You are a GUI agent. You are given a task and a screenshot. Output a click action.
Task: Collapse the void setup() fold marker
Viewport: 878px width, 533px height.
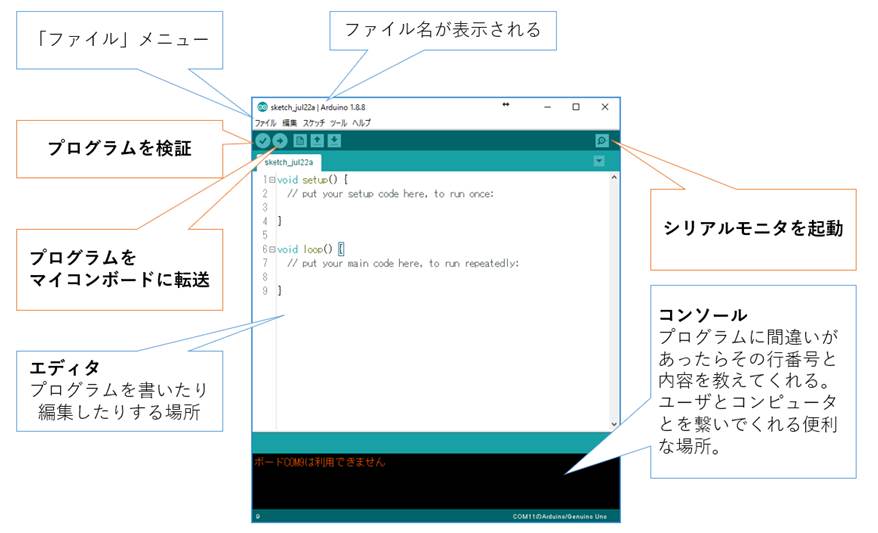coord(272,180)
